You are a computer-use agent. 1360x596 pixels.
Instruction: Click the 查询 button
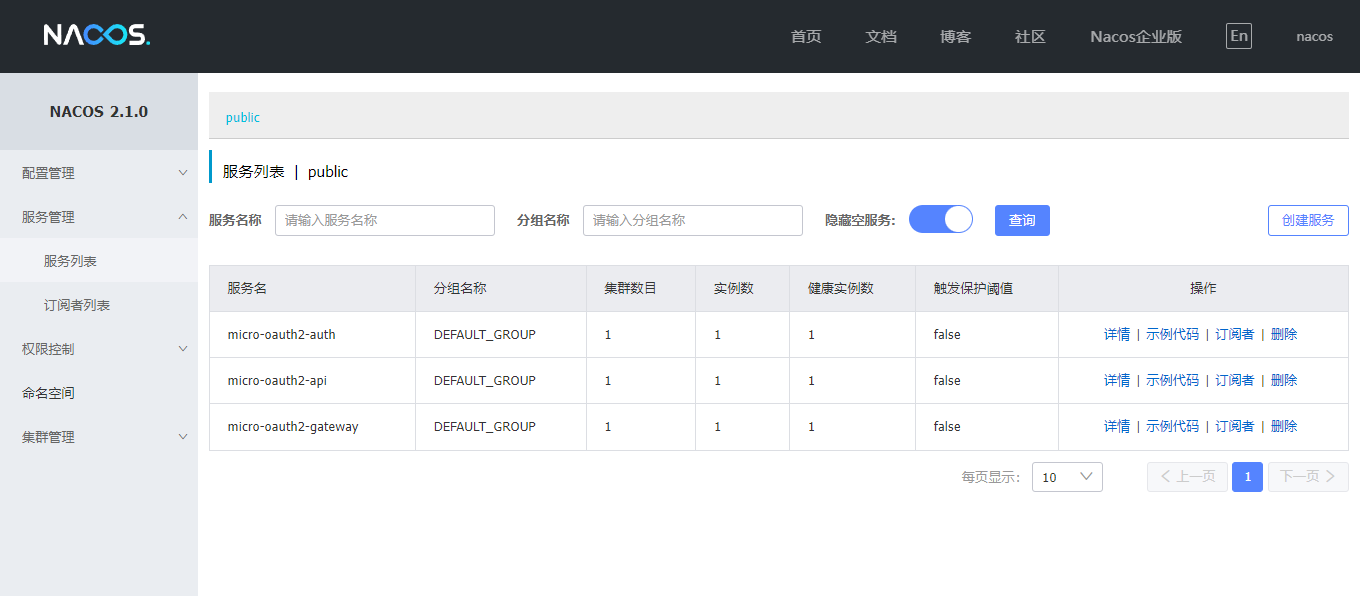point(1022,220)
